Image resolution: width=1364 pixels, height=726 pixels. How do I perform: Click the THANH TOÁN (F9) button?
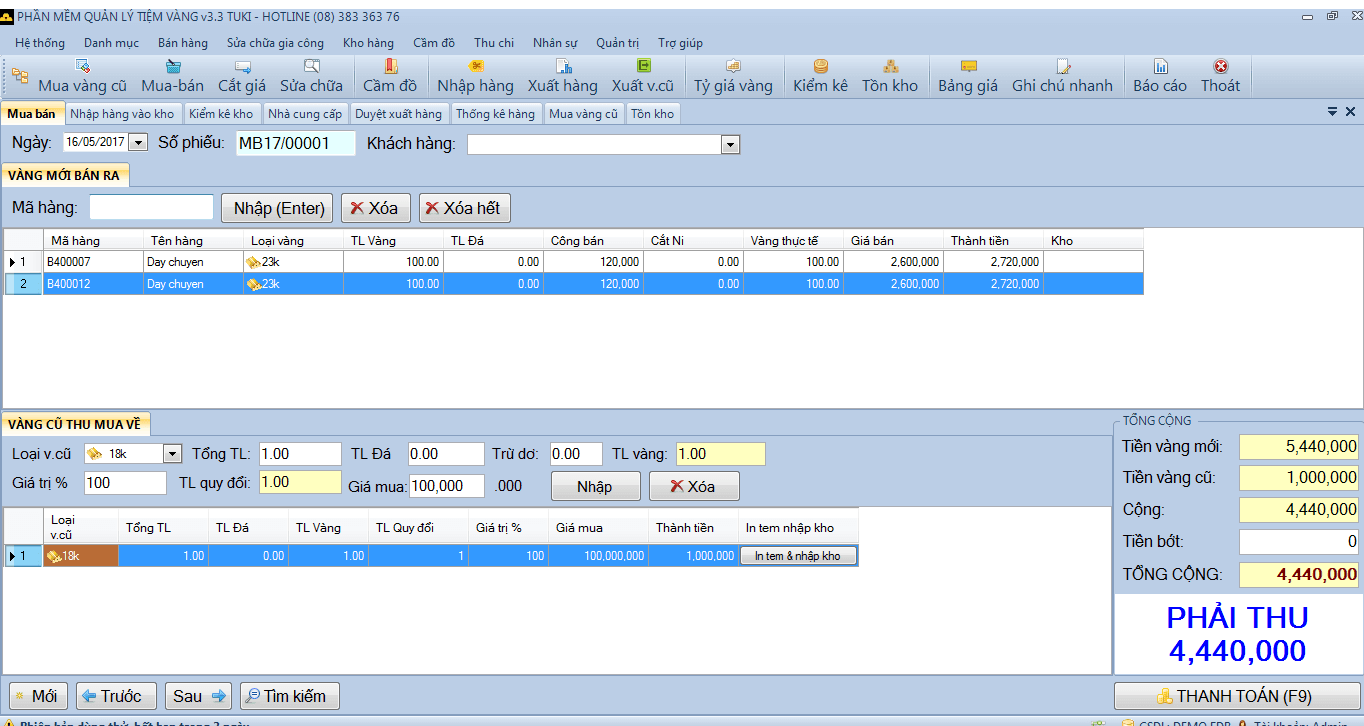[1235, 696]
